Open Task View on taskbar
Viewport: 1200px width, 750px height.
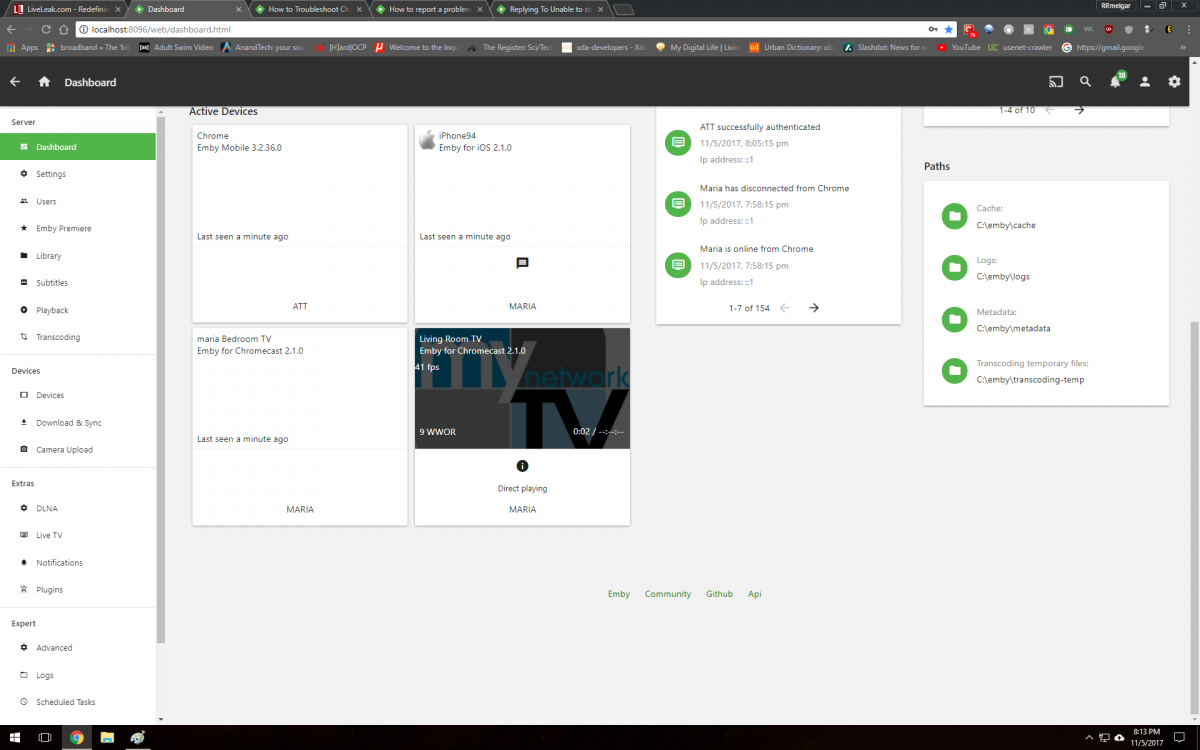coord(45,738)
